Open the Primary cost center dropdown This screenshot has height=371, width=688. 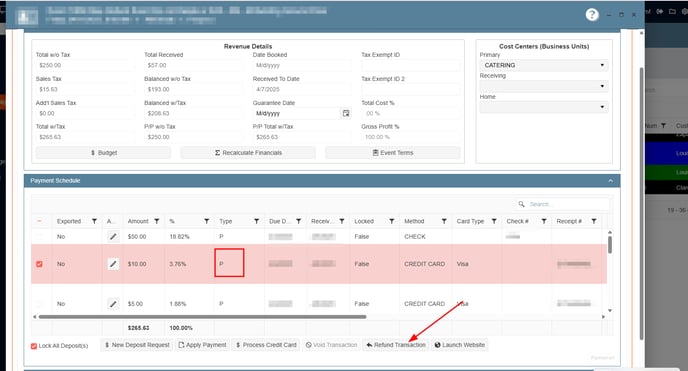point(544,65)
